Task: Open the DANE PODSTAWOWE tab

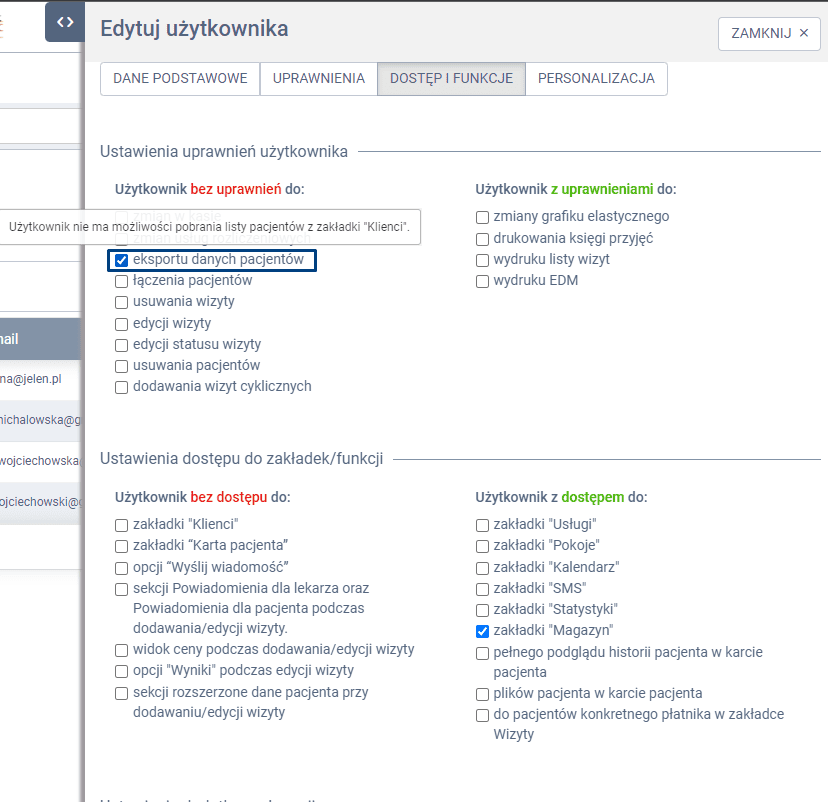Action: tap(180, 78)
